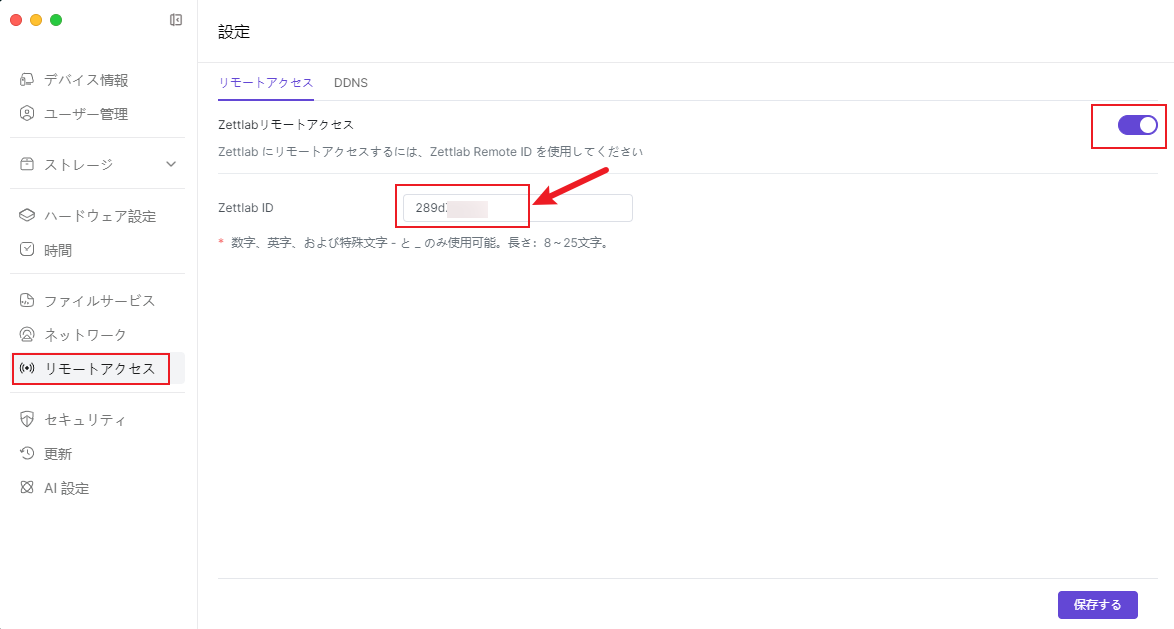Switch to the DDNS tab
The height and width of the screenshot is (629, 1174).
coord(351,83)
